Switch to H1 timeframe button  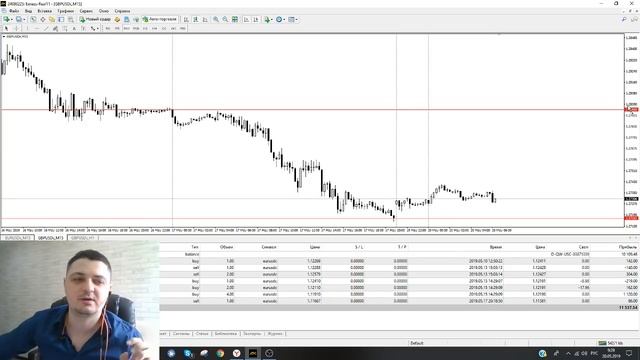point(145,29)
